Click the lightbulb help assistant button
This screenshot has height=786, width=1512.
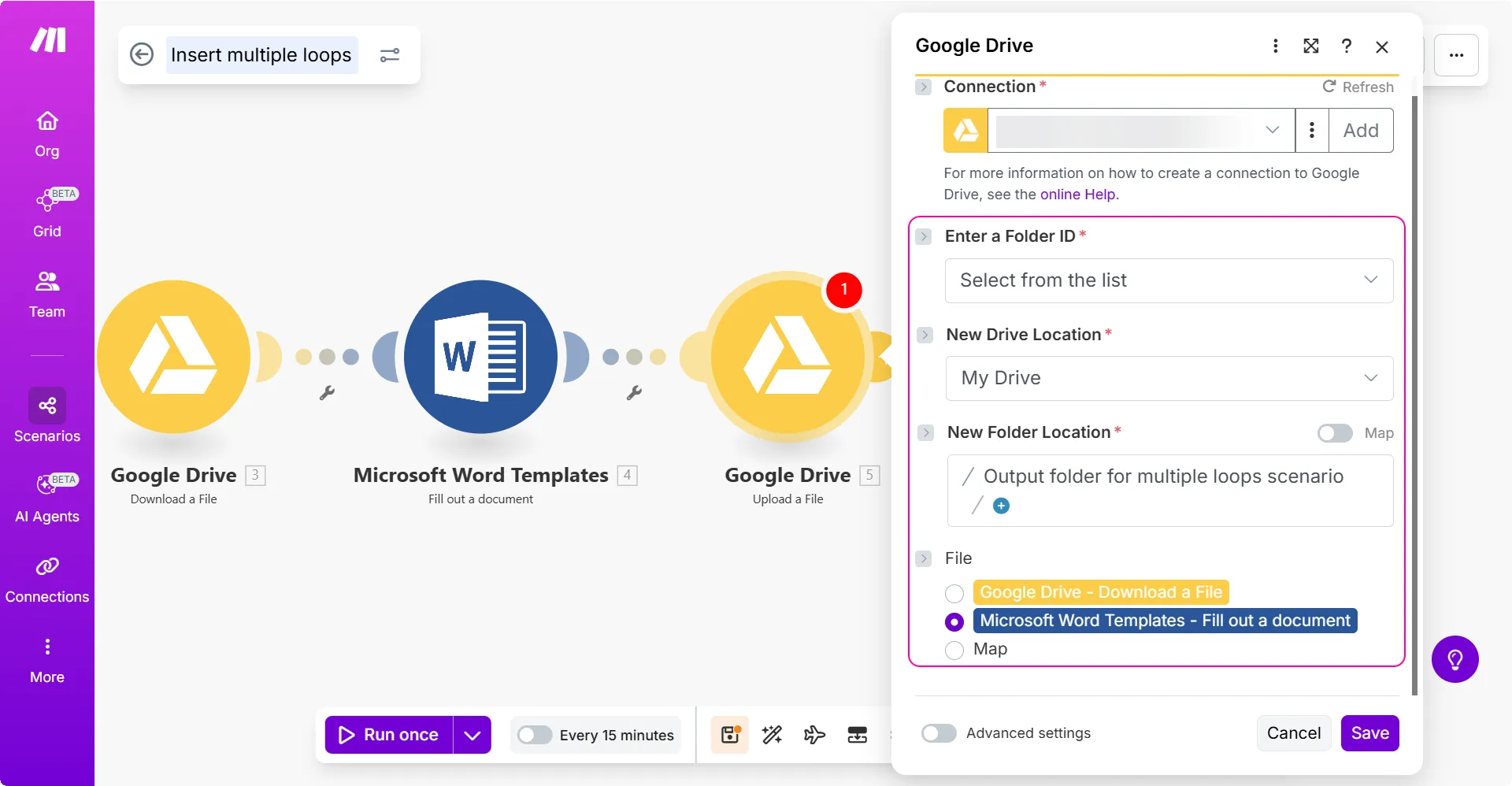[1455, 659]
